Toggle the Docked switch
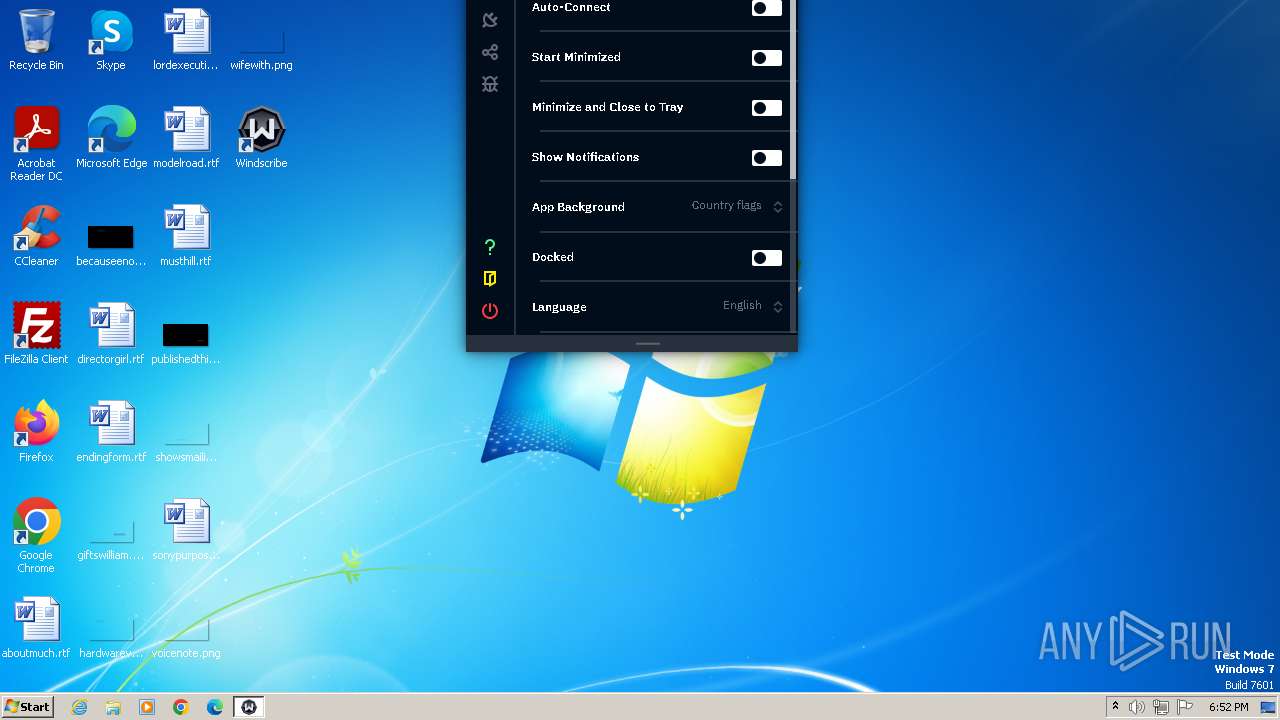This screenshot has height=720, width=1280. 767,258
